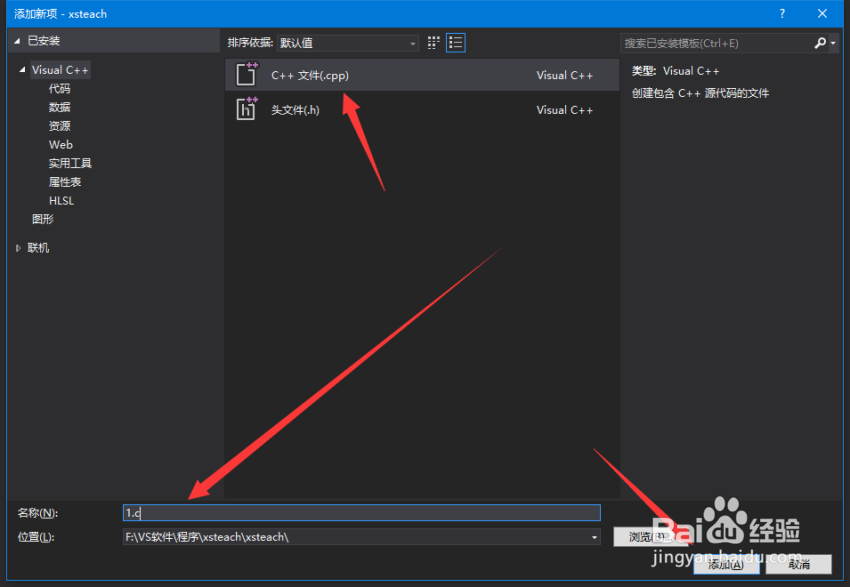Select the 数据 category
This screenshot has width=850, height=587.
click(x=60, y=107)
